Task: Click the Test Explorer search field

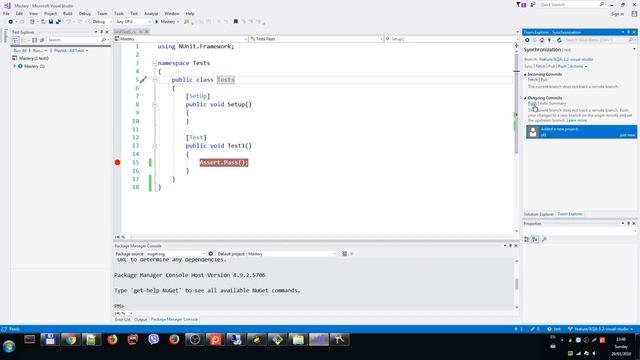Action: pos(77,40)
